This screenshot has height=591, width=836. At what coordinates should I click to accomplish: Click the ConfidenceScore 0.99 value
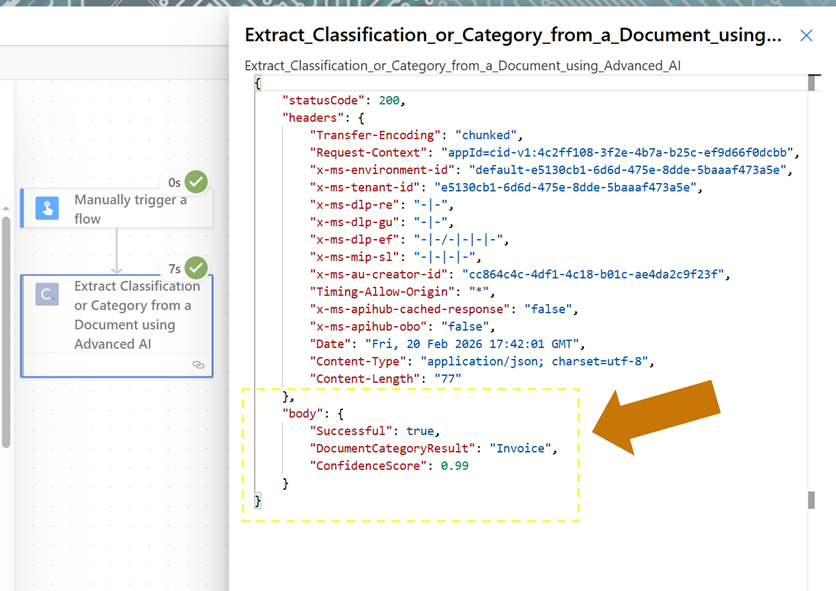[454, 465]
